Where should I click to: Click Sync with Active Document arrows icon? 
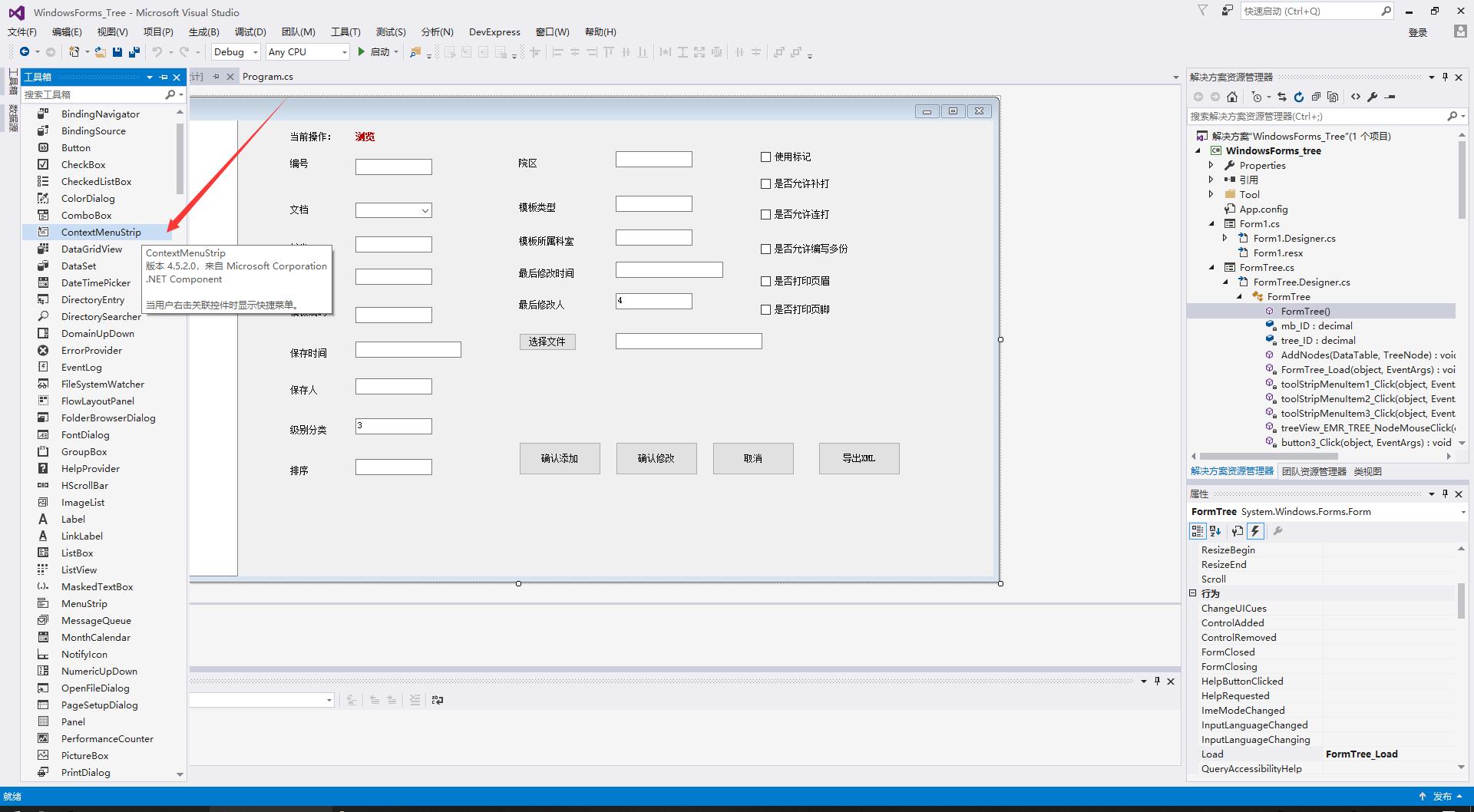(x=1282, y=97)
